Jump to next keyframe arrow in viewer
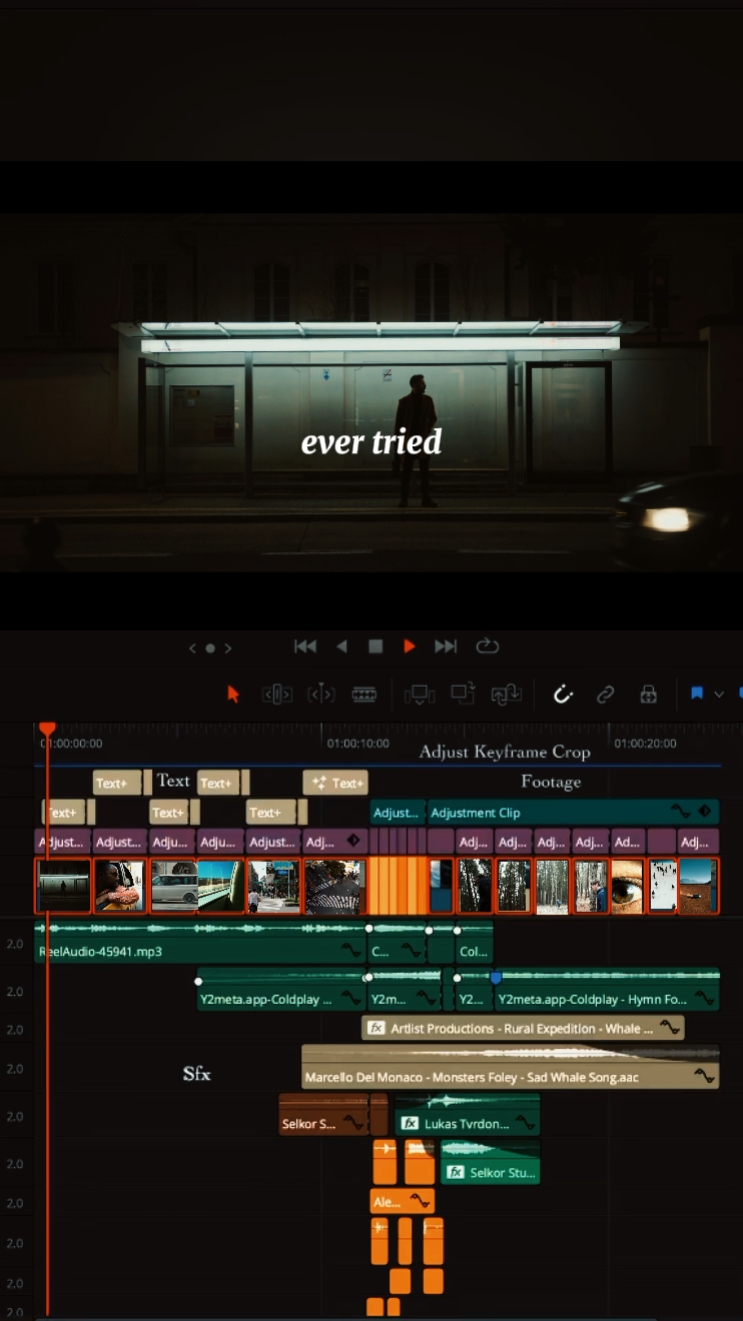 228,648
